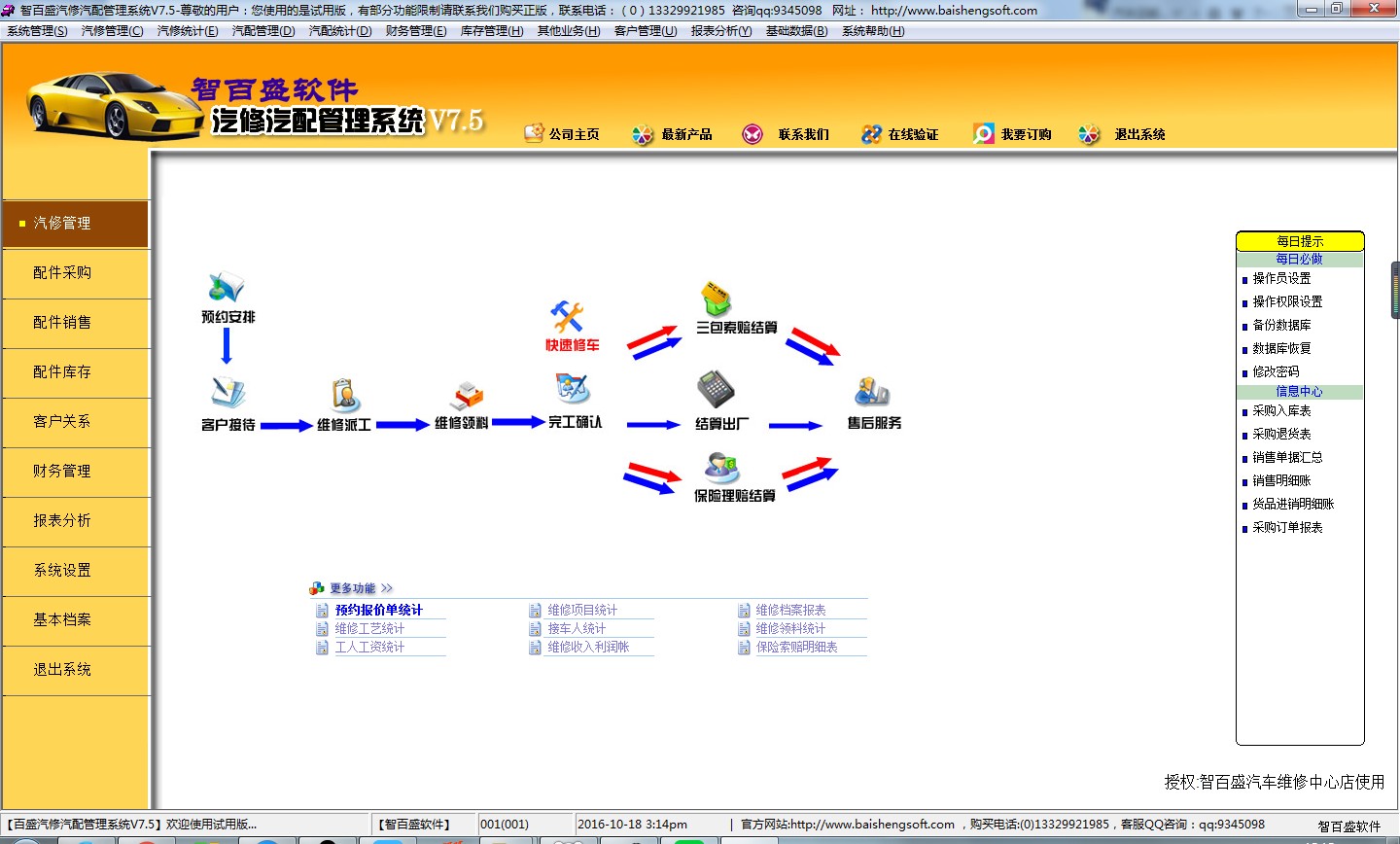Open the 维修领料 materials icon
The height and width of the screenshot is (844, 1400).
[466, 395]
